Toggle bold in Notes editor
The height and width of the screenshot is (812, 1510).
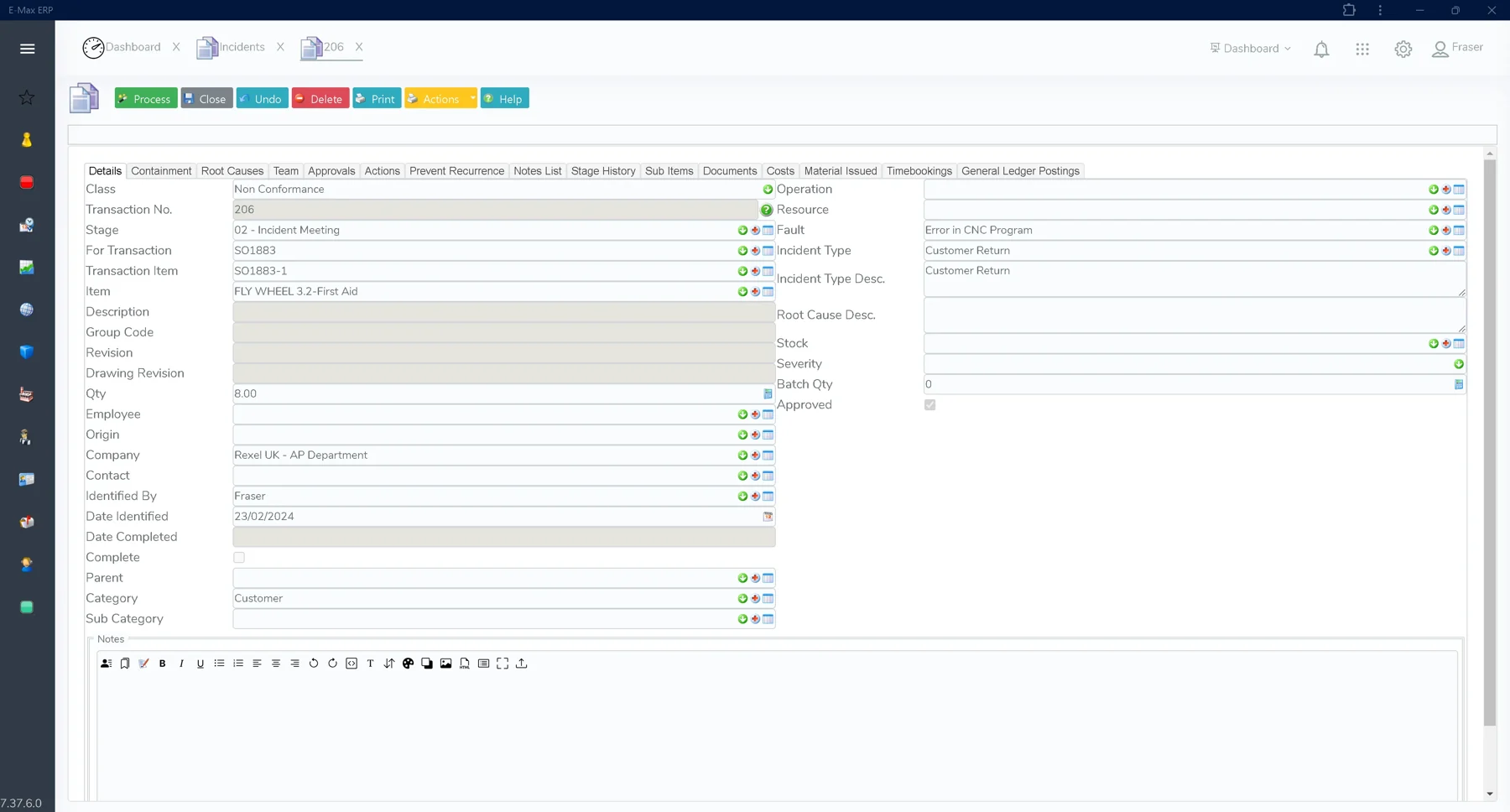[163, 664]
